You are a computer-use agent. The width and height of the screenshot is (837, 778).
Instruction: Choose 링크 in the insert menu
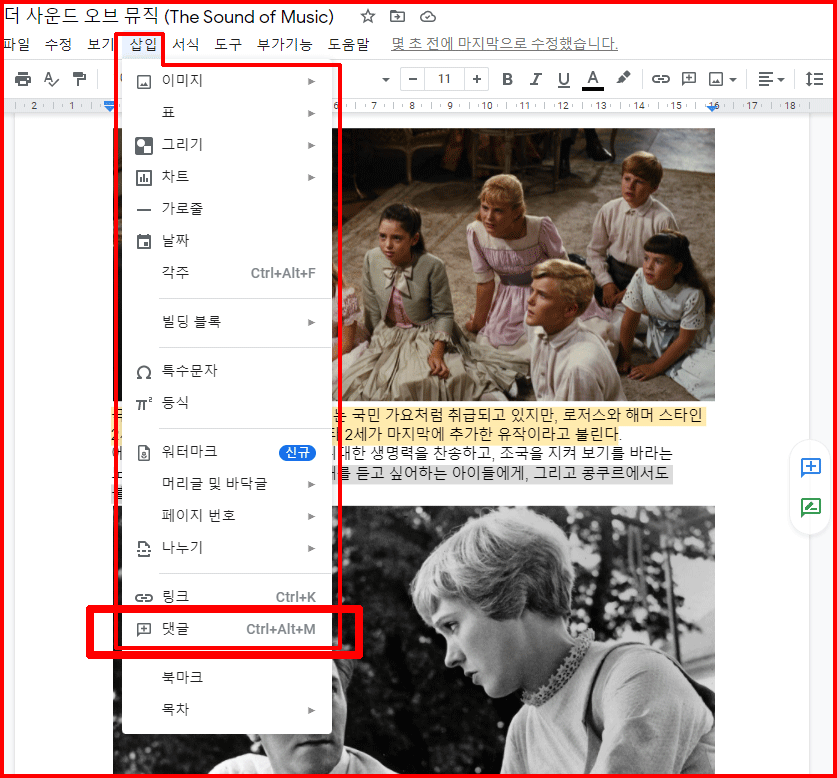point(227,597)
